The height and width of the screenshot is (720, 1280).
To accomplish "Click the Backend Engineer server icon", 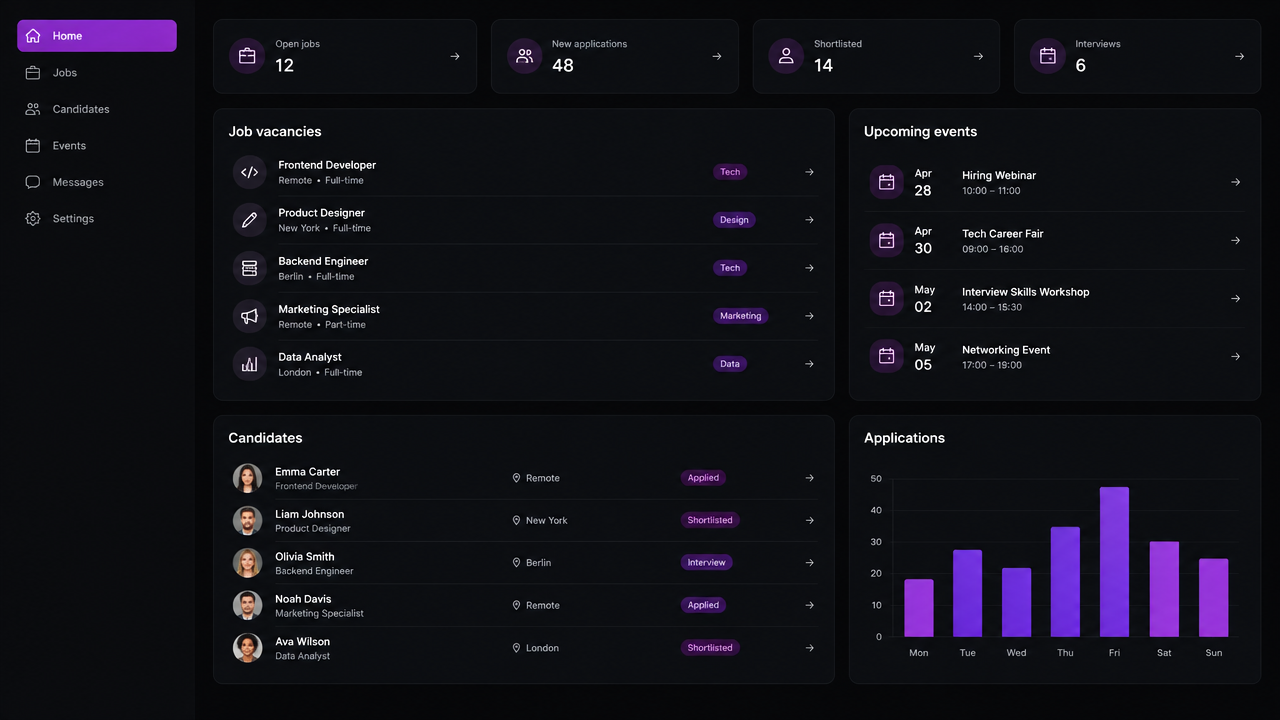I will tap(250, 268).
